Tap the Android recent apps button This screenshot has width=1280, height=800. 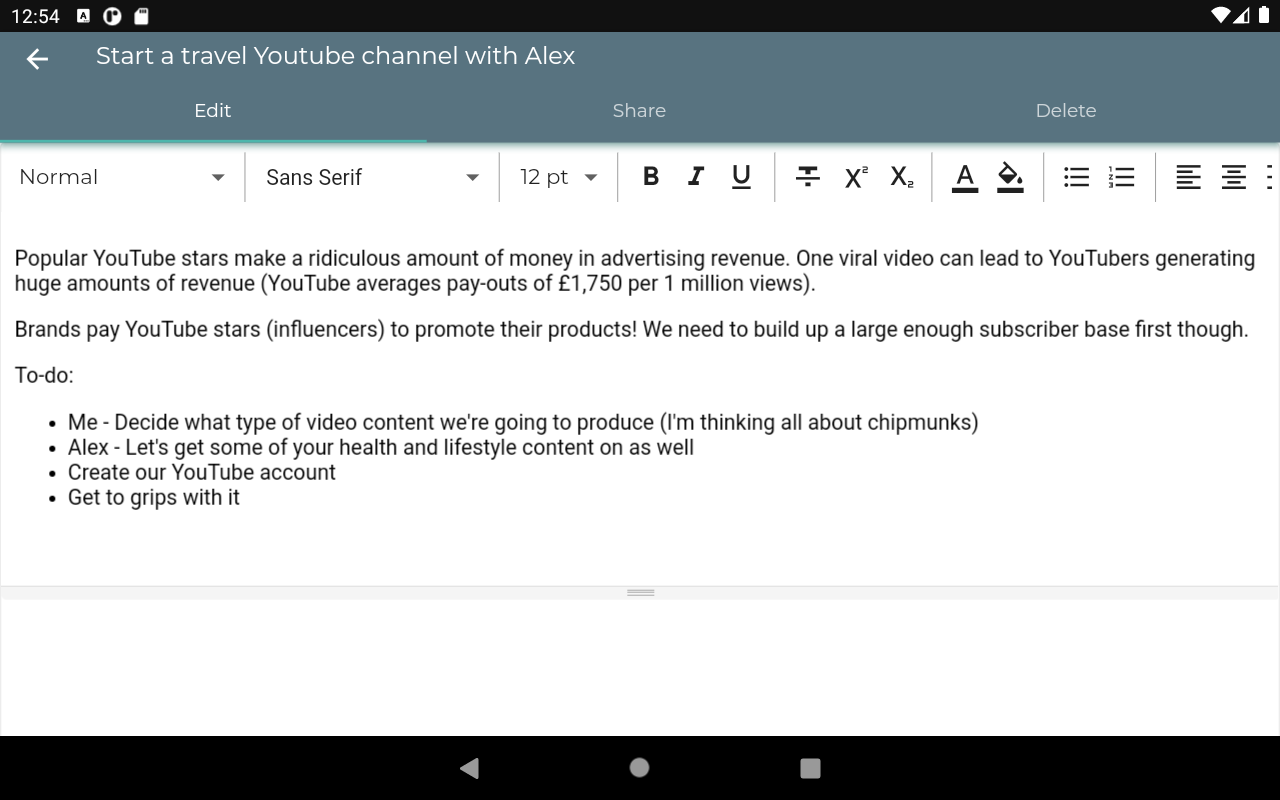coord(810,768)
